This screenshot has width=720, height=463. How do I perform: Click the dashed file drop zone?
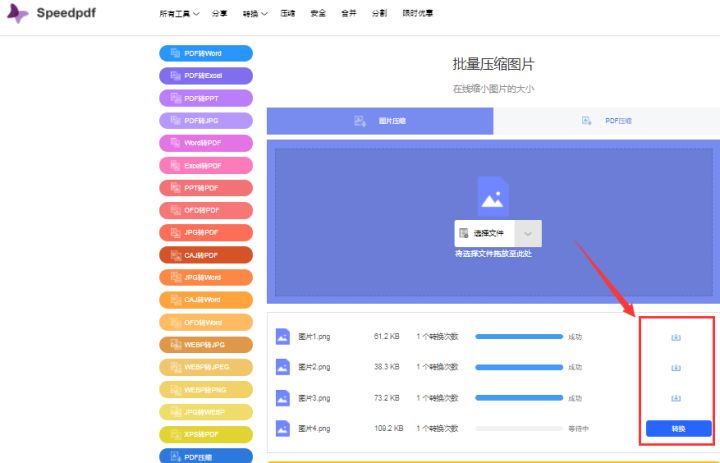(x=494, y=222)
